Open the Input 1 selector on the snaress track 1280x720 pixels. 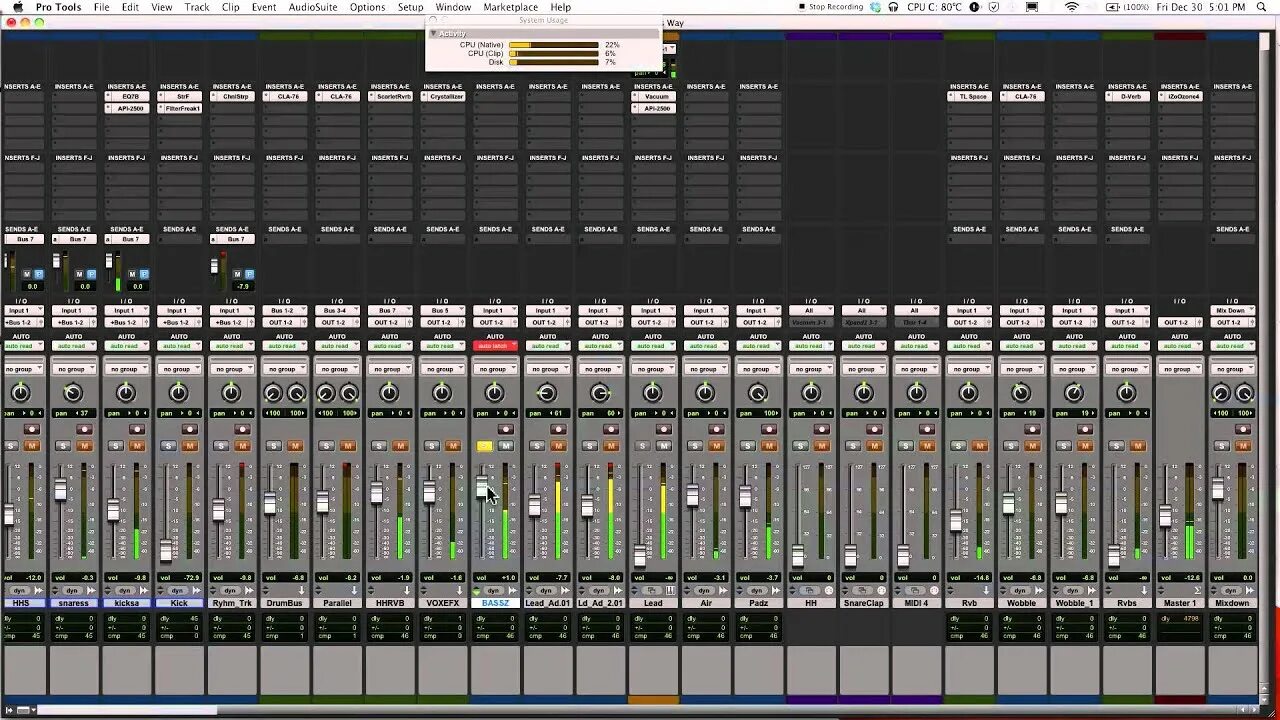[x=72, y=311]
